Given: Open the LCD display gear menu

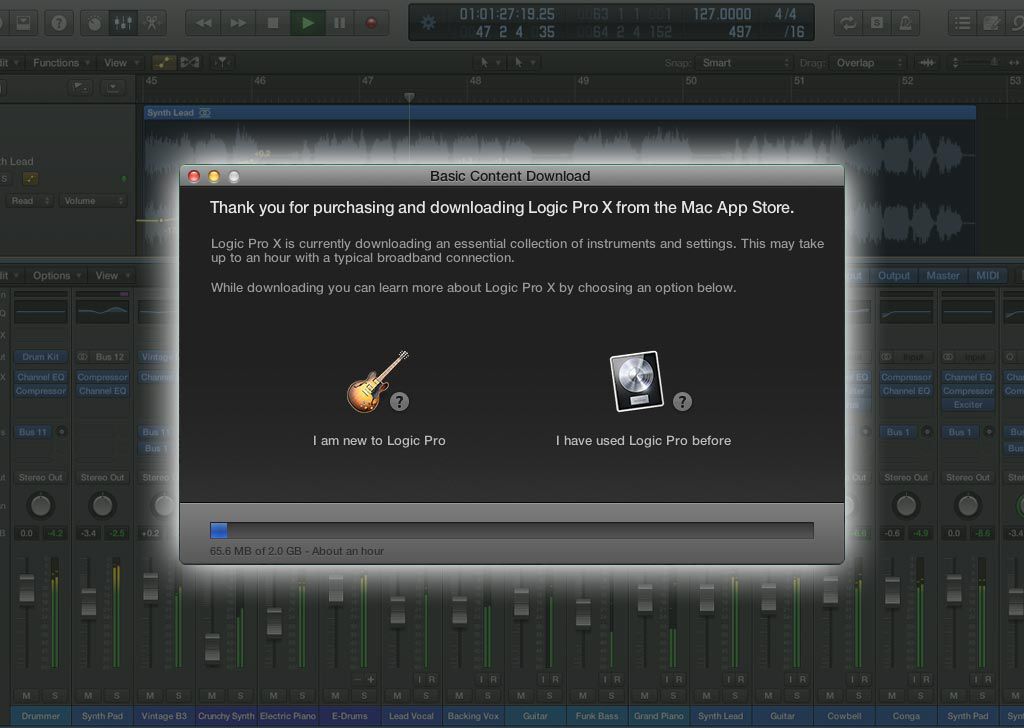Looking at the screenshot, I should (x=428, y=23).
